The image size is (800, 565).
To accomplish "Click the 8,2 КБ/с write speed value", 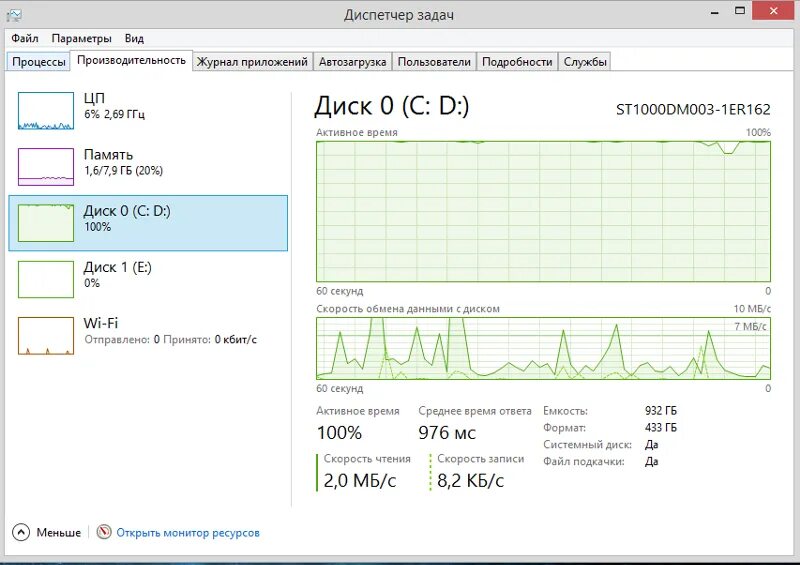I will 470,480.
